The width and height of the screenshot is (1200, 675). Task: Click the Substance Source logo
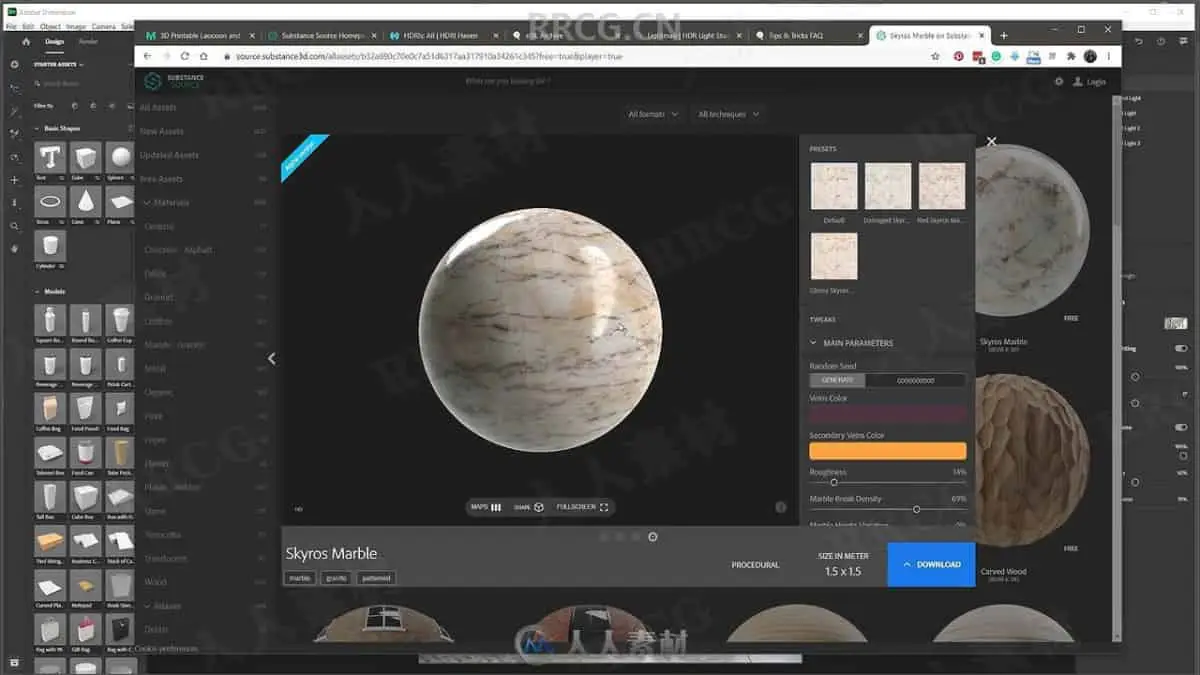[x=172, y=81]
